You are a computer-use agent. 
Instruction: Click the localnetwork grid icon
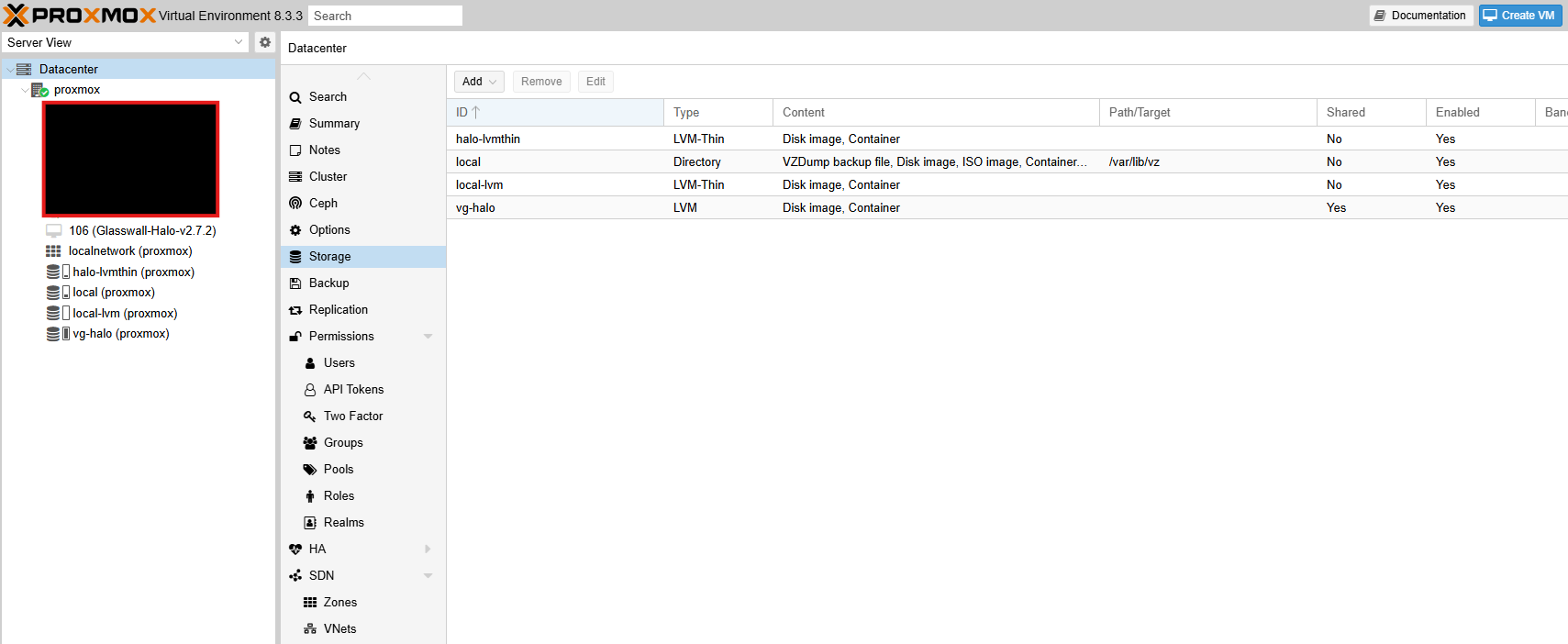click(x=53, y=251)
